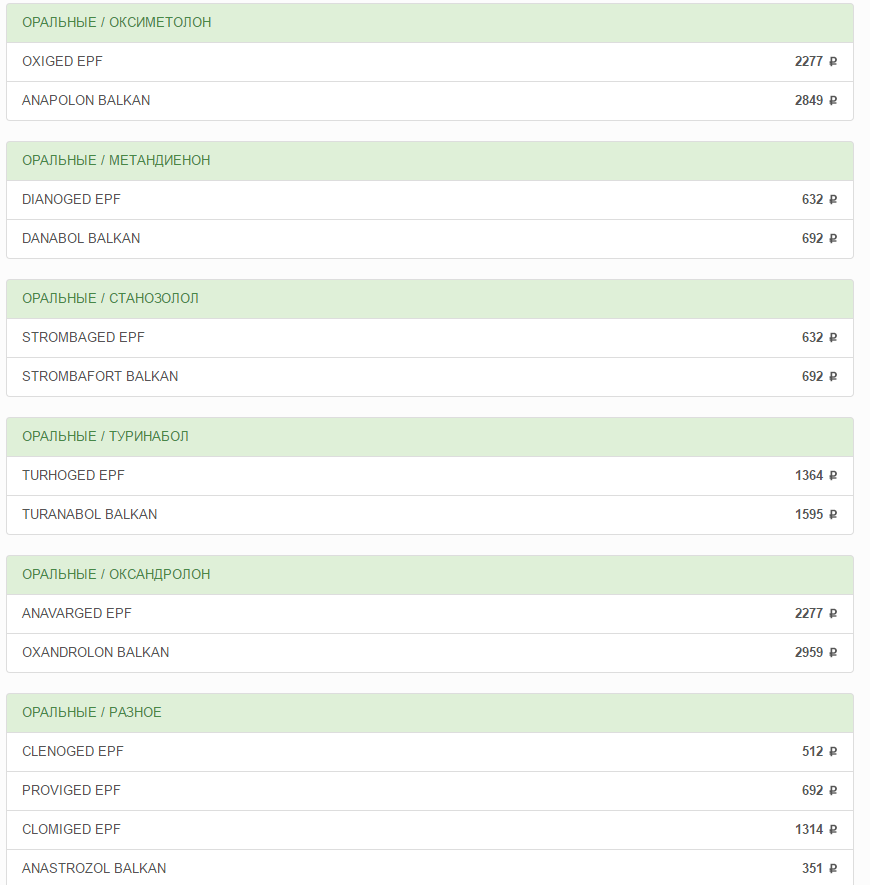The height and width of the screenshot is (885, 870).
Task: Open the STROMBAFORT BALKAN listing
Action: click(100, 377)
